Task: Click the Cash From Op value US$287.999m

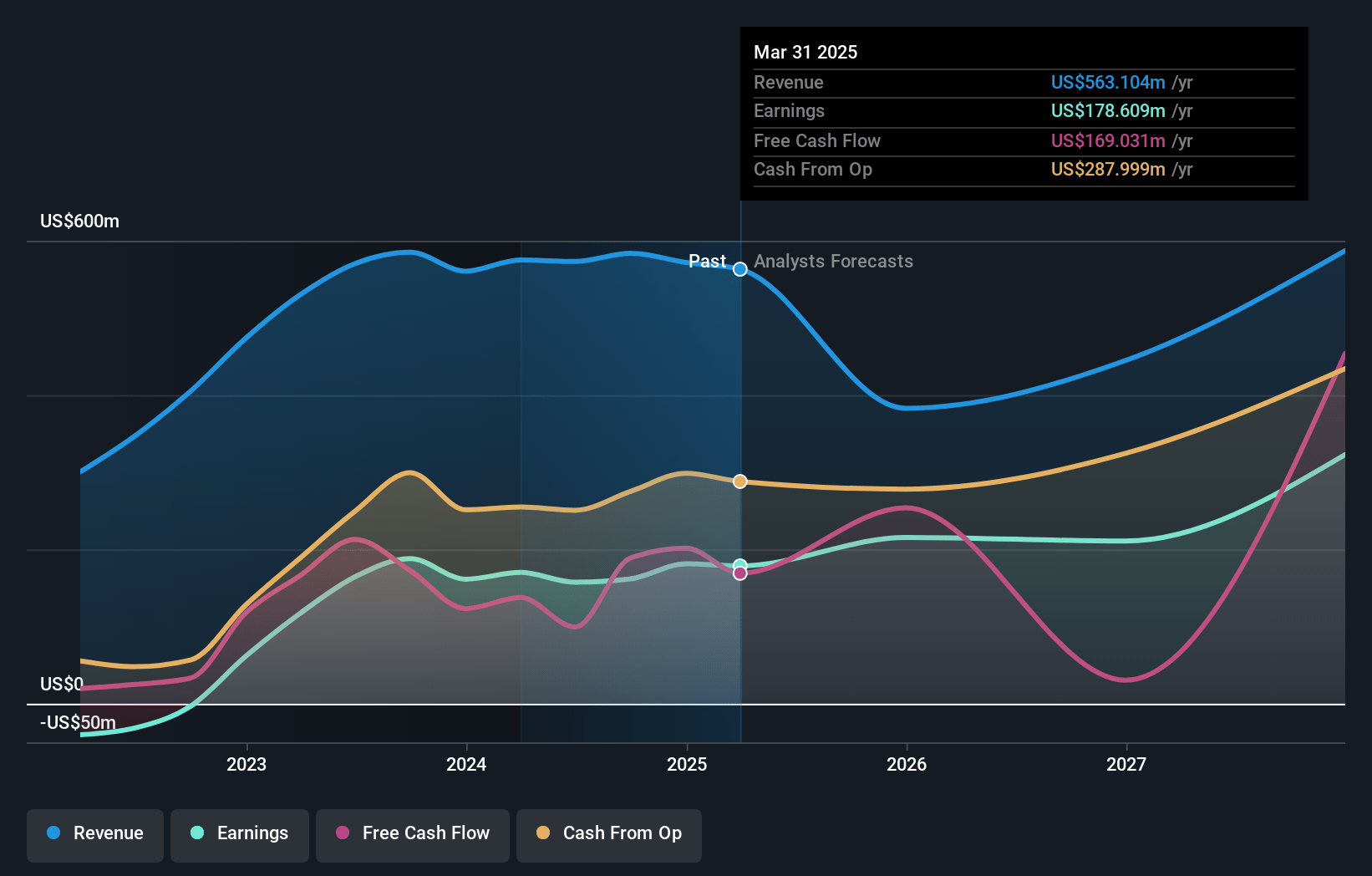Action: (x=1108, y=169)
